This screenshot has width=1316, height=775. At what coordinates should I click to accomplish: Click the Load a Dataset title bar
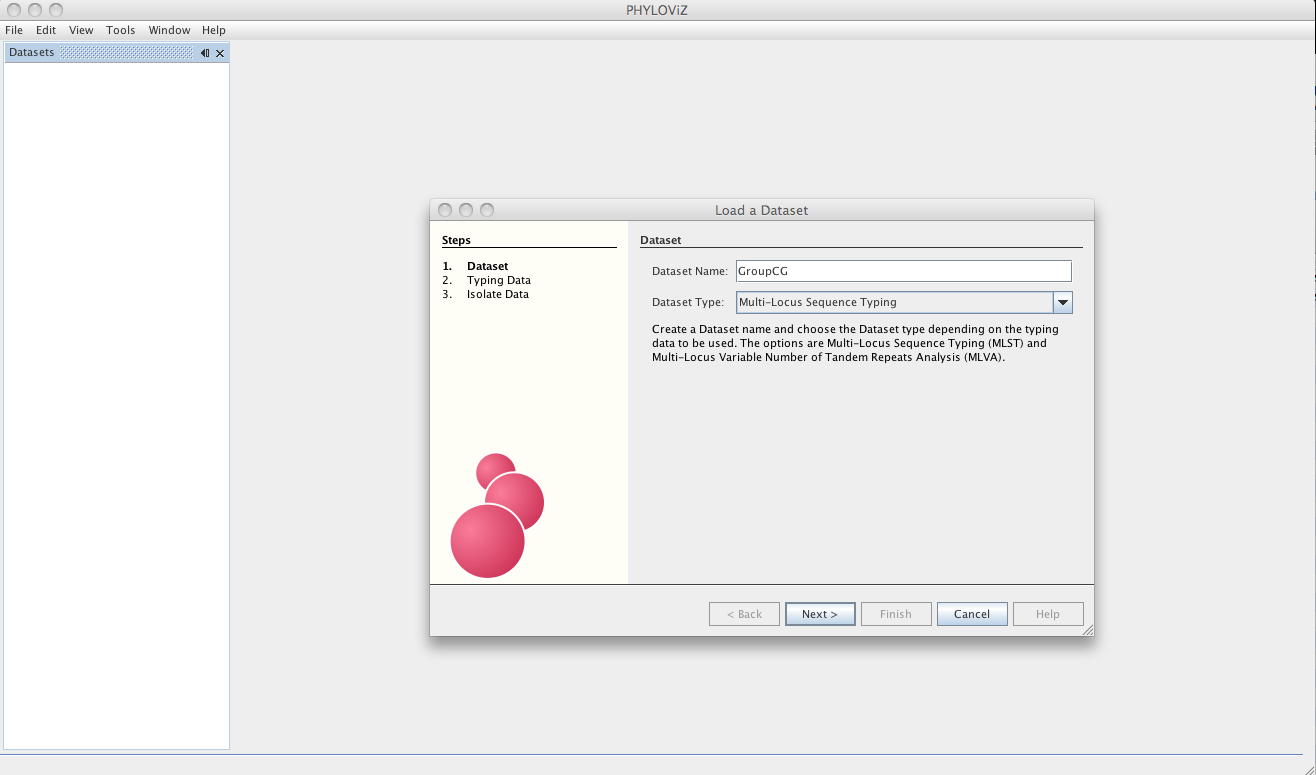tap(762, 210)
